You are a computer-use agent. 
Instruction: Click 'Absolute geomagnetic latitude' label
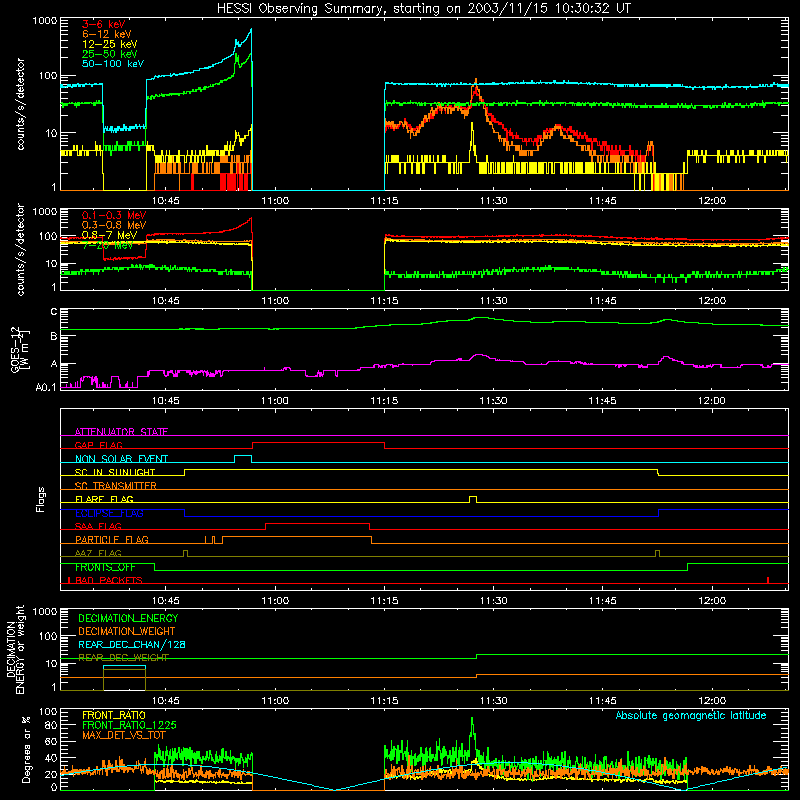[691, 716]
